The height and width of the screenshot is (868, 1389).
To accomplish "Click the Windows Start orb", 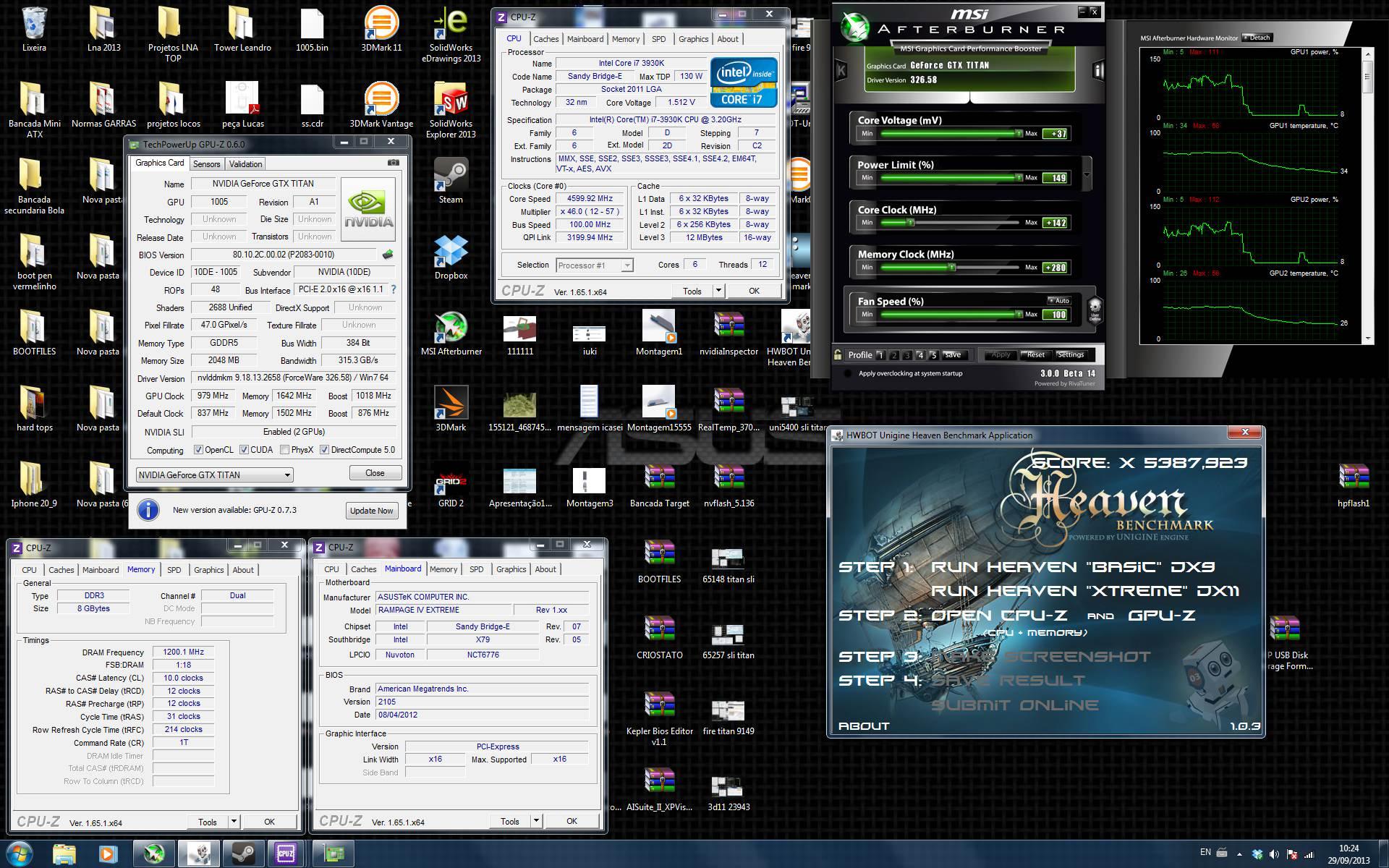I will pos(20,854).
